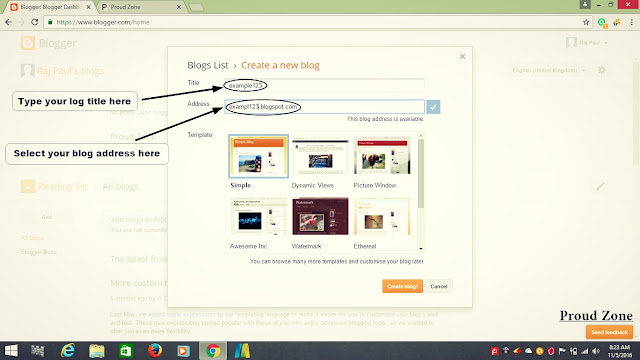Screen dimensions: 640x360
Task: Click the template list scroll down arrow
Action: click(x=421, y=248)
